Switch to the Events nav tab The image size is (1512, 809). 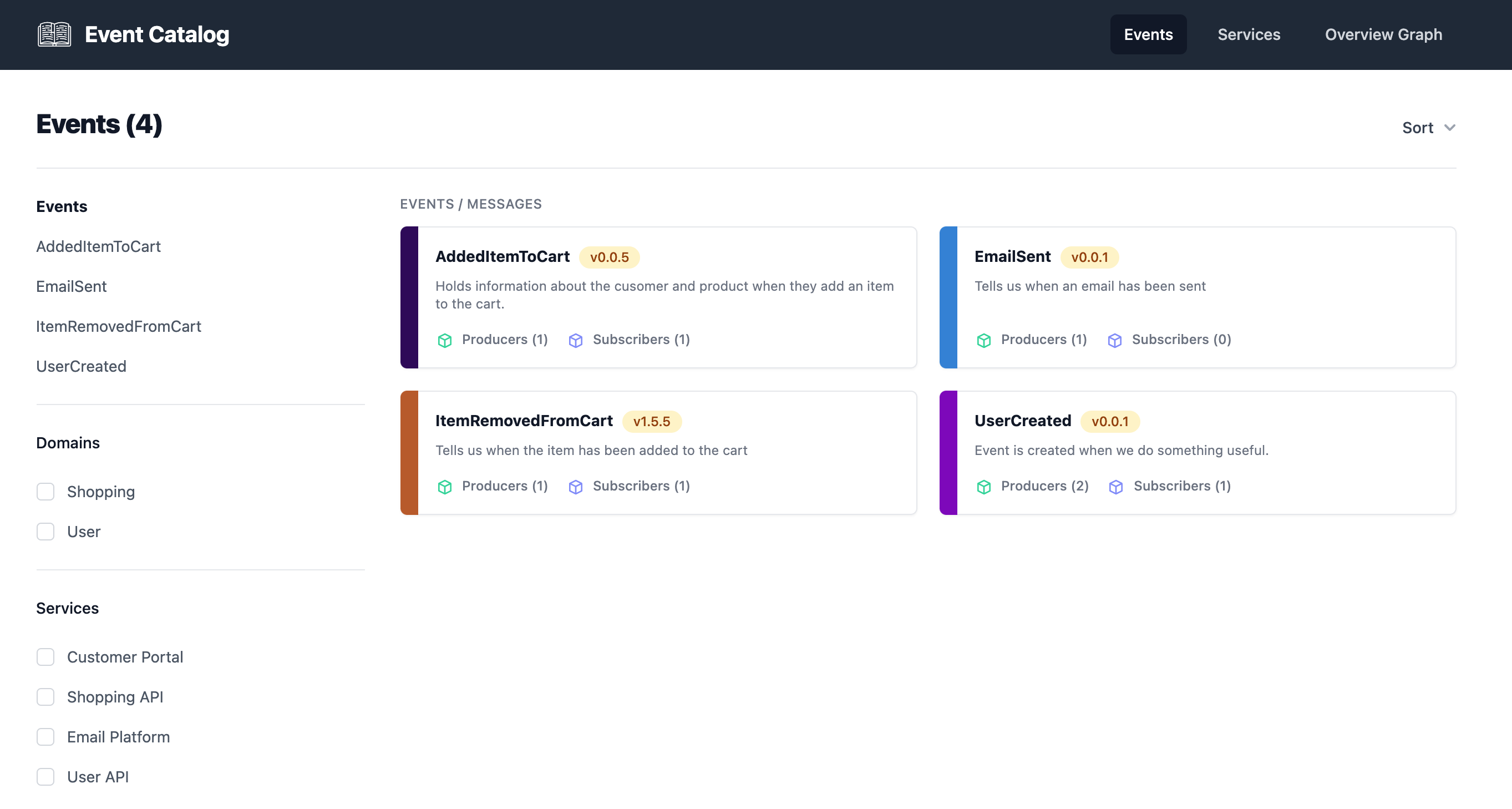(x=1148, y=34)
